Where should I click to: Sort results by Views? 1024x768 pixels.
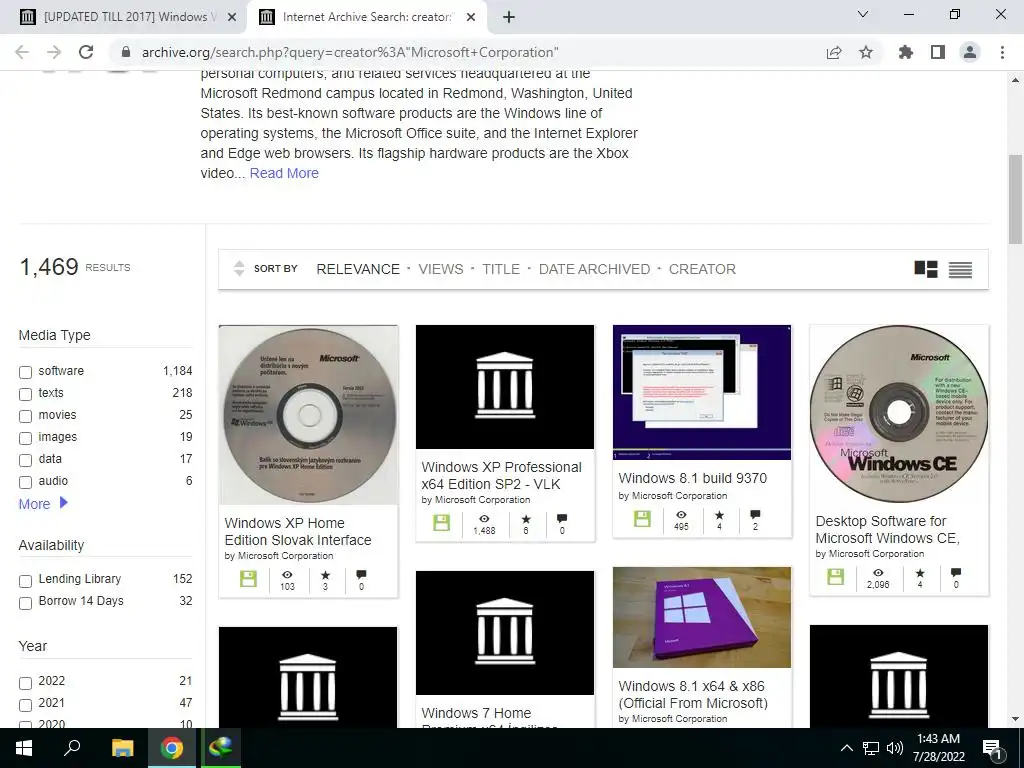[441, 269]
